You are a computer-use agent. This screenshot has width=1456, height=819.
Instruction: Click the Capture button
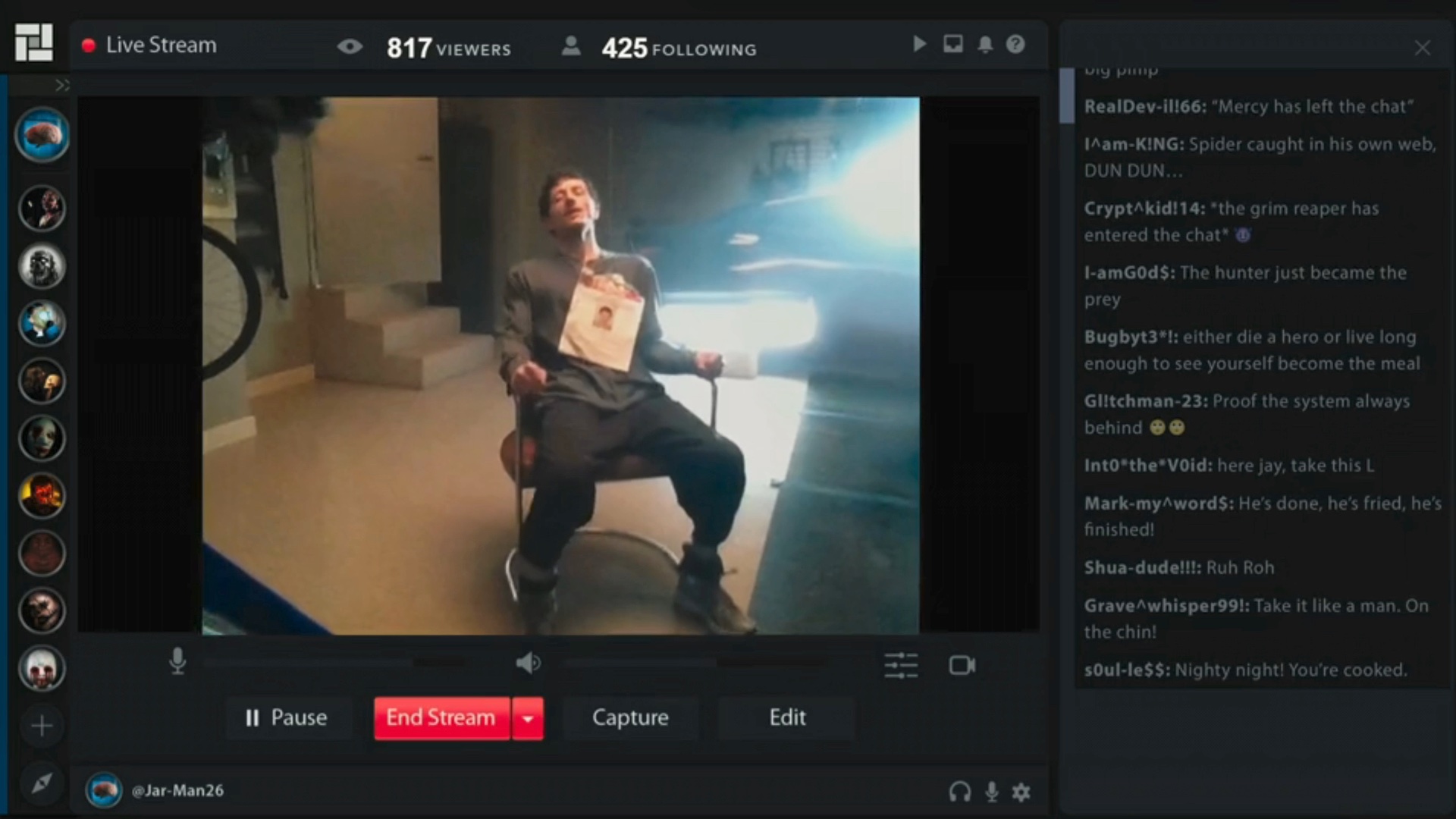coord(630,718)
